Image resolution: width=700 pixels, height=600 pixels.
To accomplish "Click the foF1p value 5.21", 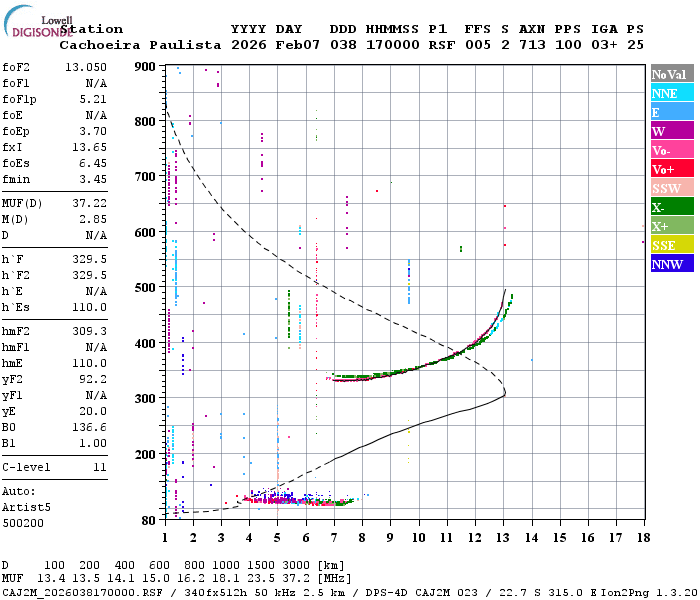I will coord(93,99).
